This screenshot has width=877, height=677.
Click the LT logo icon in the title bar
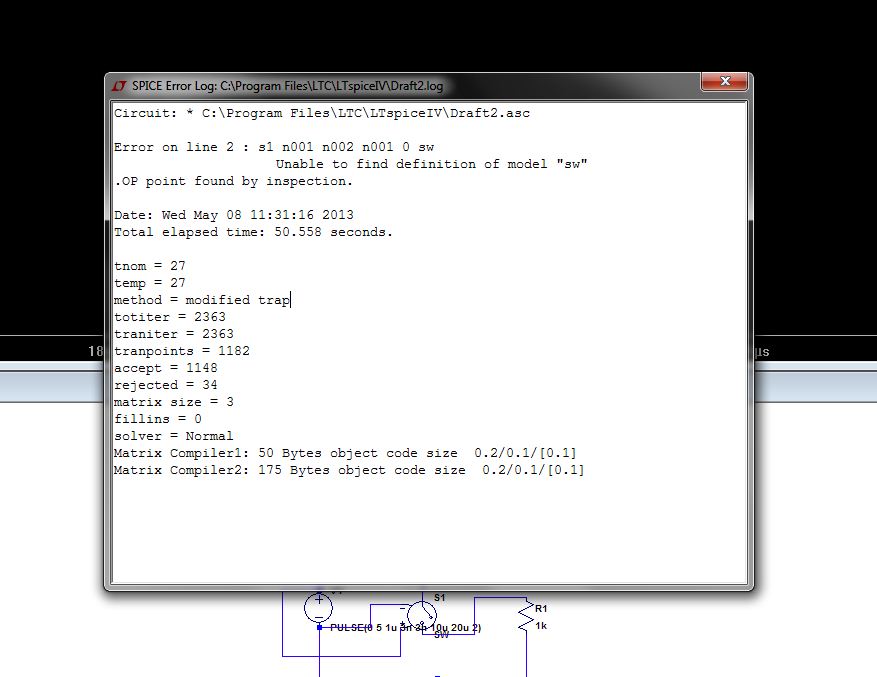coord(119,86)
